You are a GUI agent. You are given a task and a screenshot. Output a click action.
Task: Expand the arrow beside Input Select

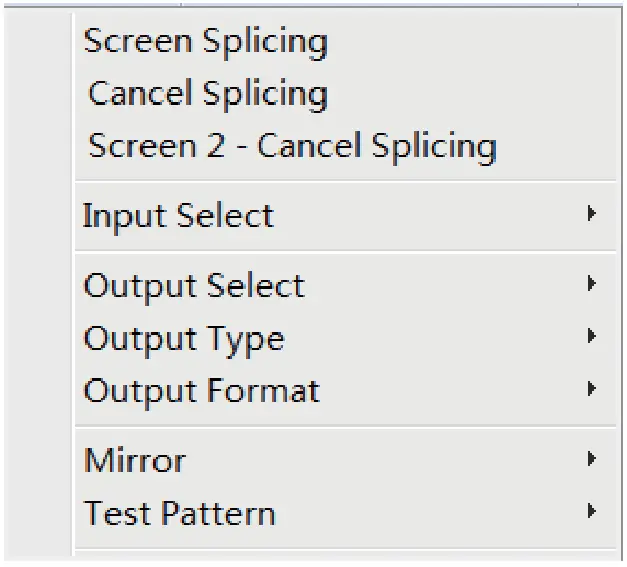593,214
